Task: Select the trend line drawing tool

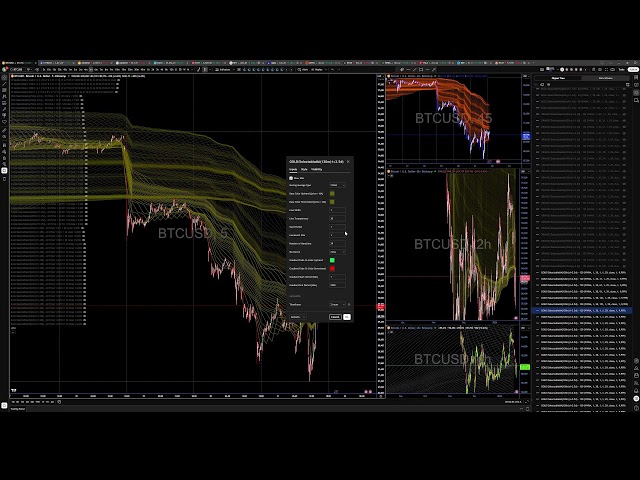Action: [4, 84]
